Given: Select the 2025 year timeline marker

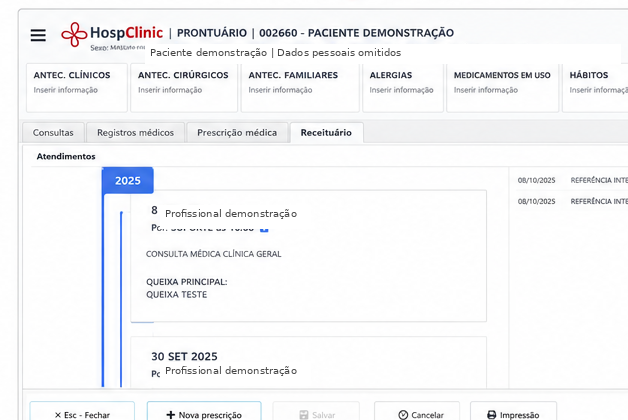Looking at the screenshot, I should (x=128, y=181).
